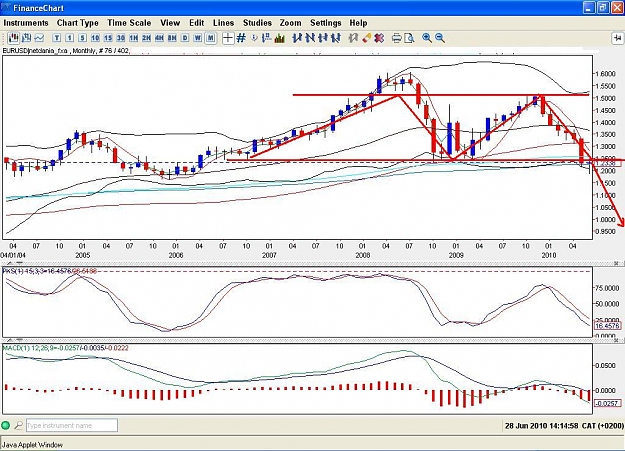
Task: Open the Time Scale menu
Action: point(129,23)
